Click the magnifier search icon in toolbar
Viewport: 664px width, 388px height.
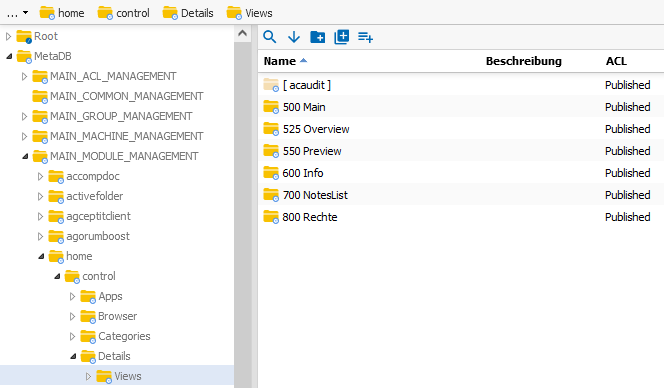tap(269, 37)
